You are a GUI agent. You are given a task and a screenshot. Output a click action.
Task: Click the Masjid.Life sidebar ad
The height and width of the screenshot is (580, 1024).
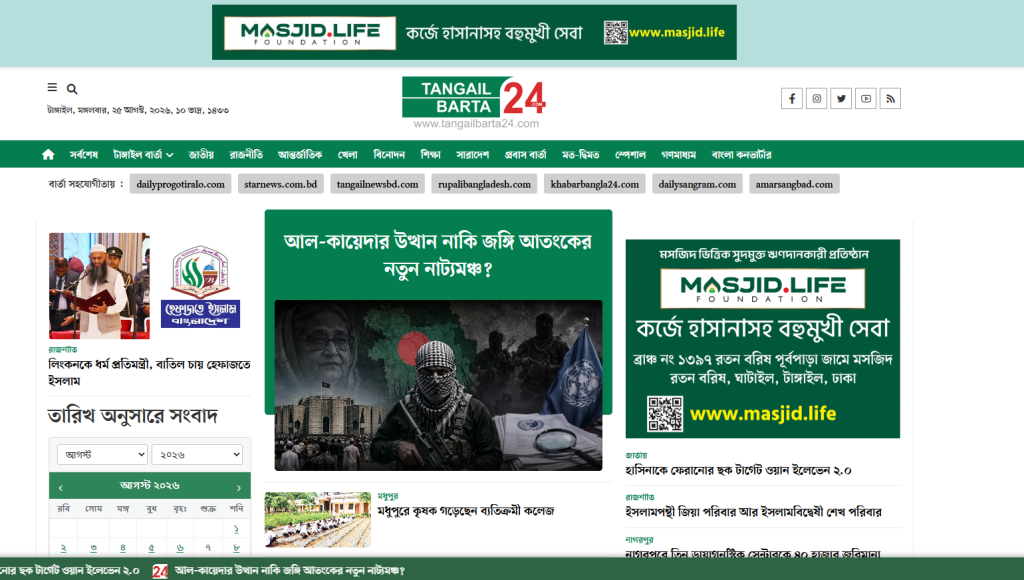763,338
